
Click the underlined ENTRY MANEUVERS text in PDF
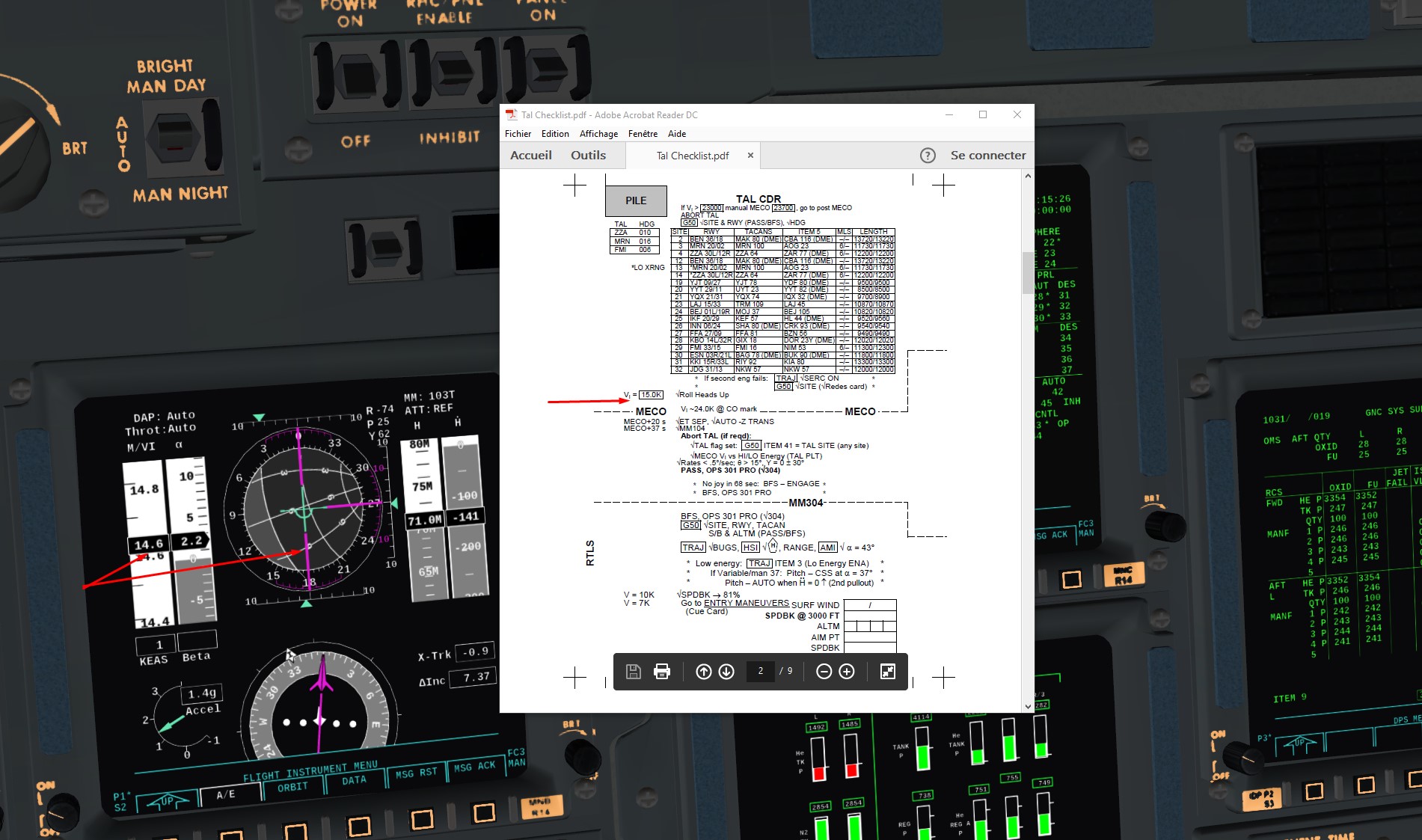point(747,603)
